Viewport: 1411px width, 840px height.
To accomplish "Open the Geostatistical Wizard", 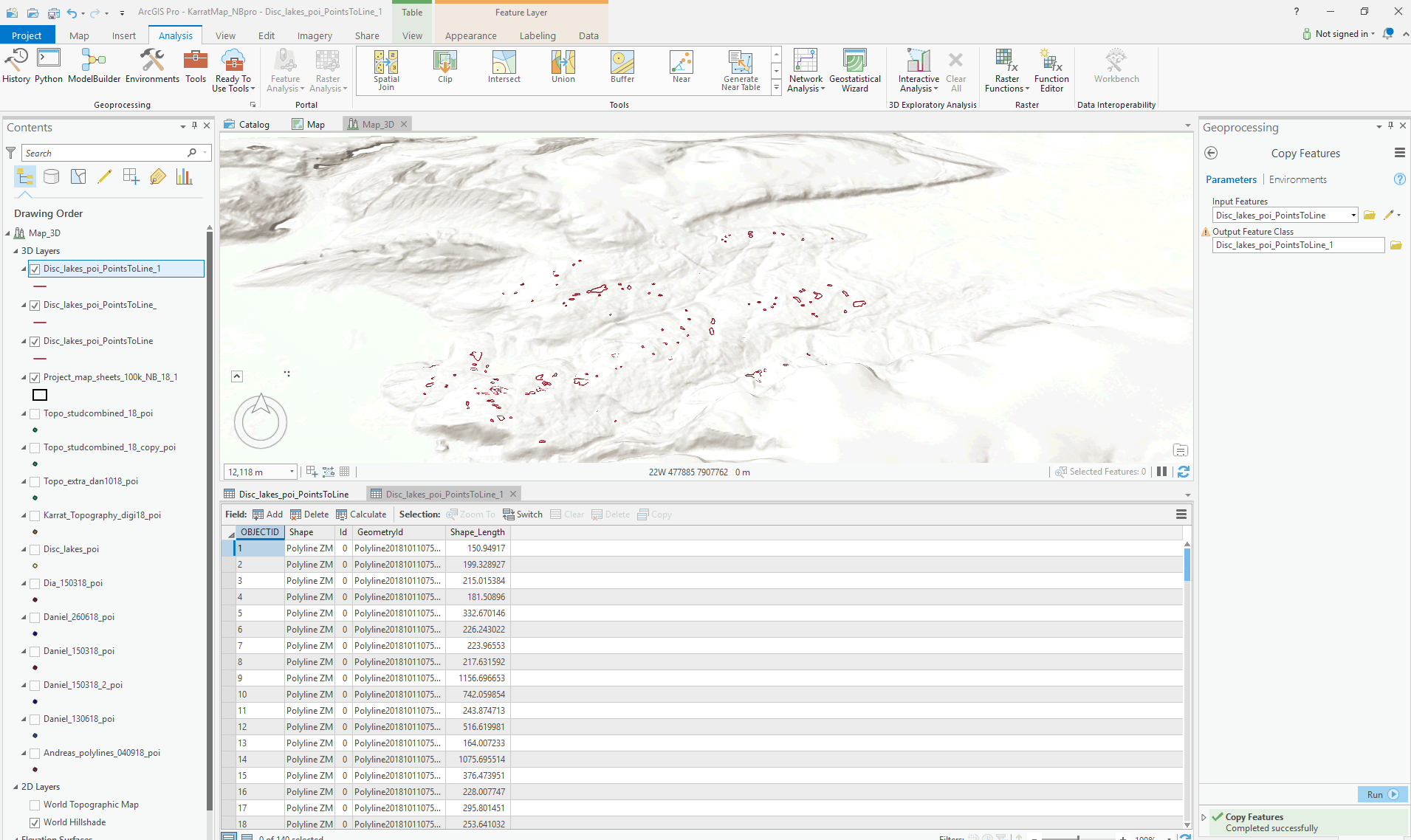I will (x=855, y=71).
